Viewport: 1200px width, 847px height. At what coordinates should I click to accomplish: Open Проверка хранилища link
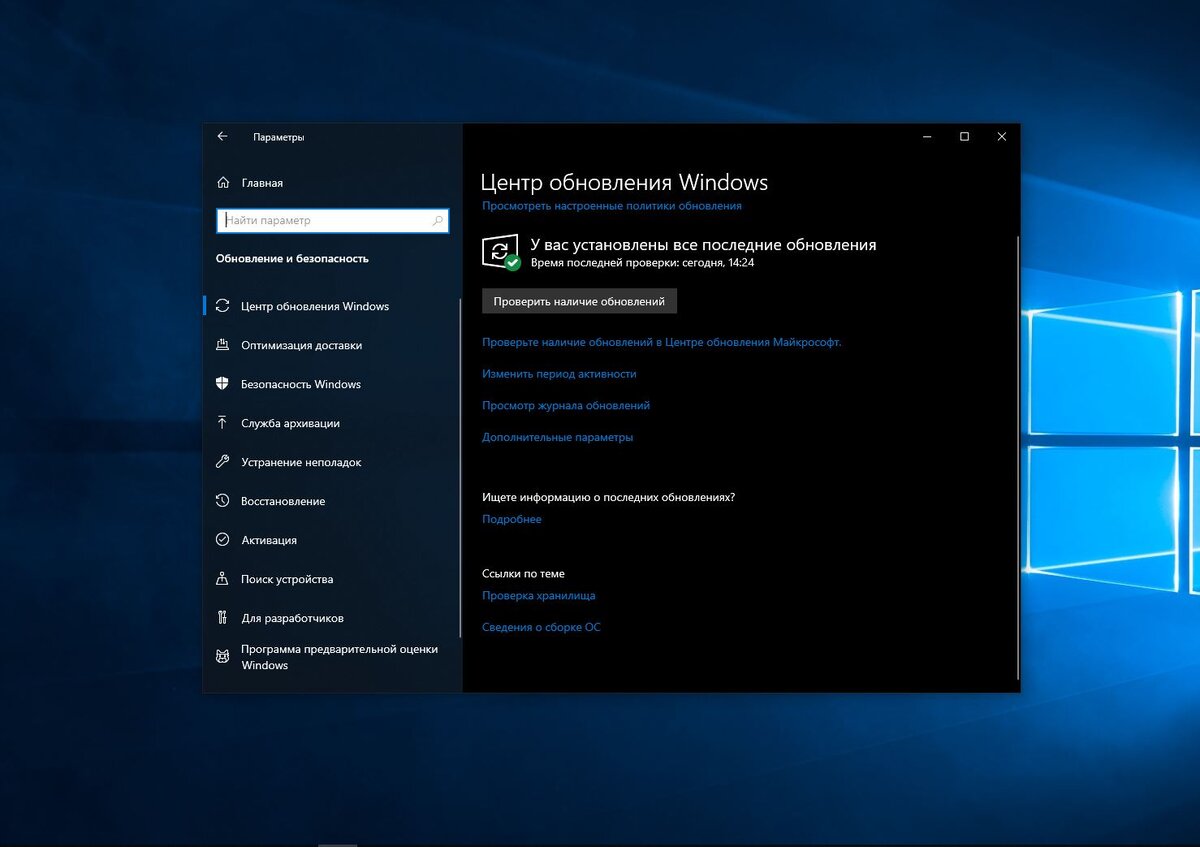[539, 596]
